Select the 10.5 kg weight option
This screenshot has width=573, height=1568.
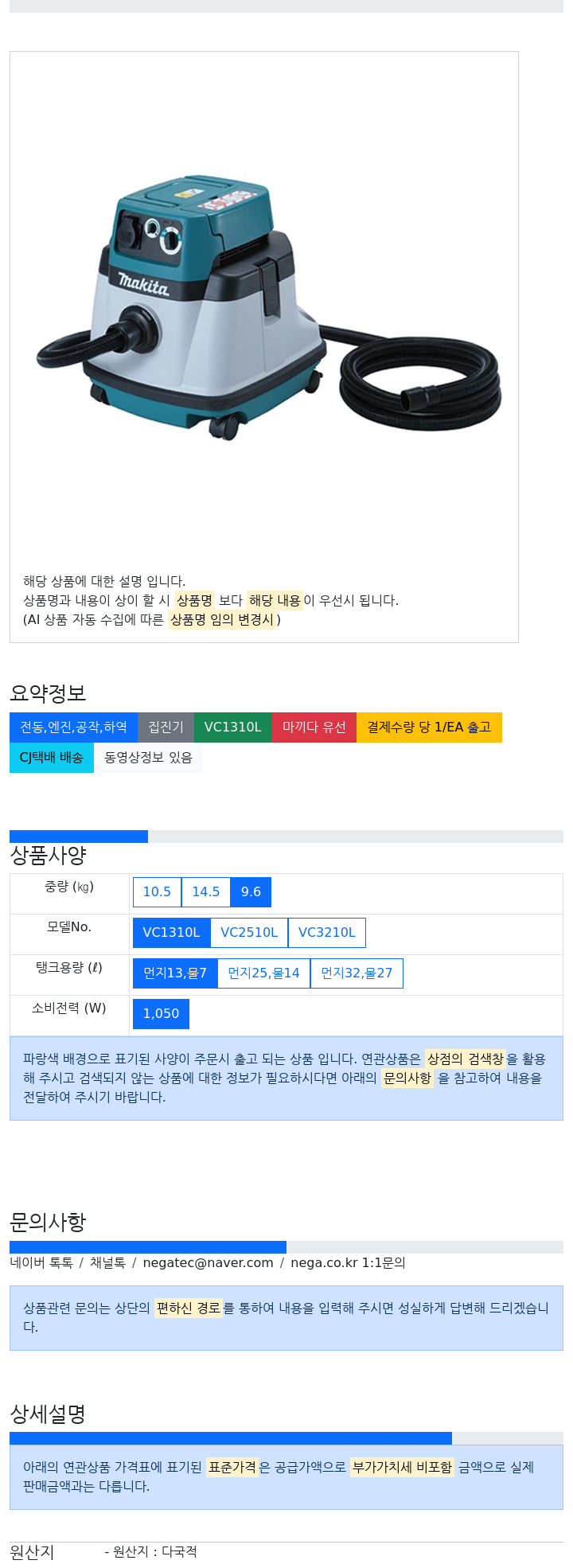(x=157, y=891)
